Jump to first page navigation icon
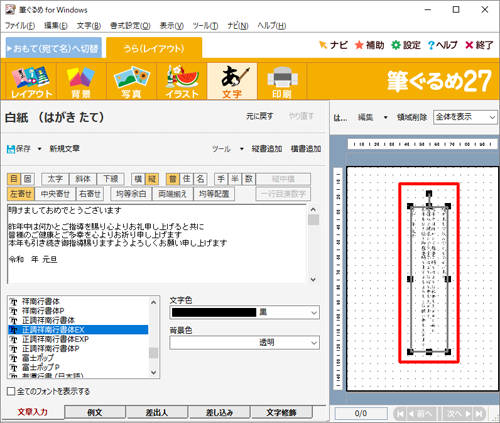500x423 pixels. click(400, 414)
